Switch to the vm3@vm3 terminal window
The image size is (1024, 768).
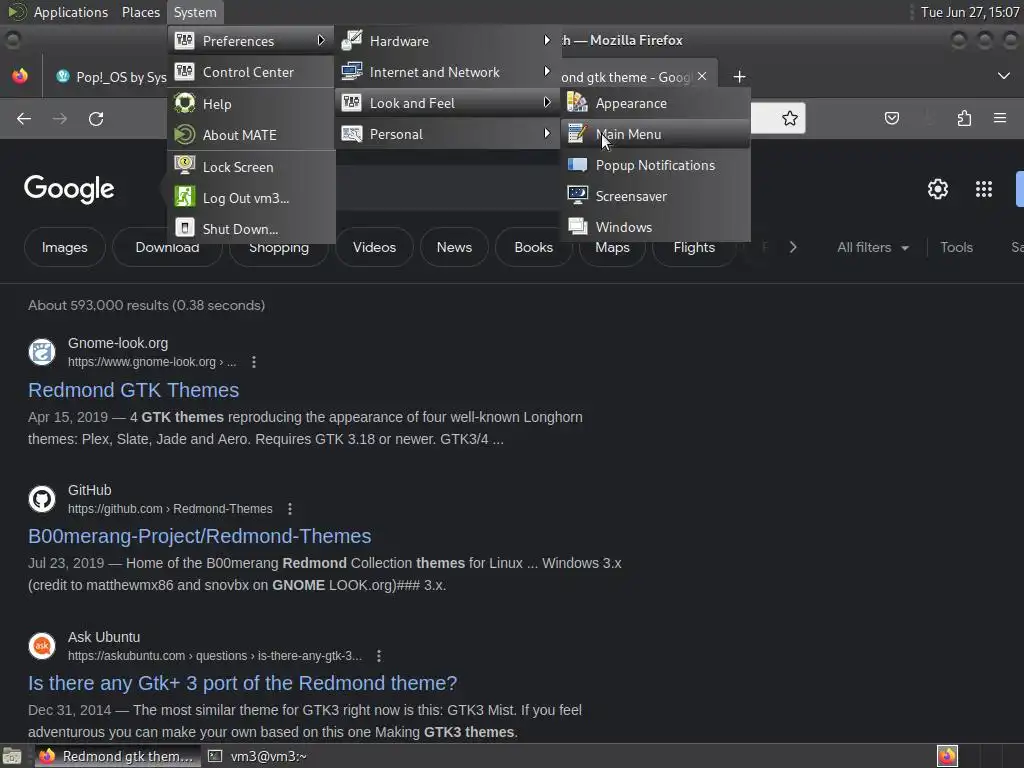tap(258, 756)
